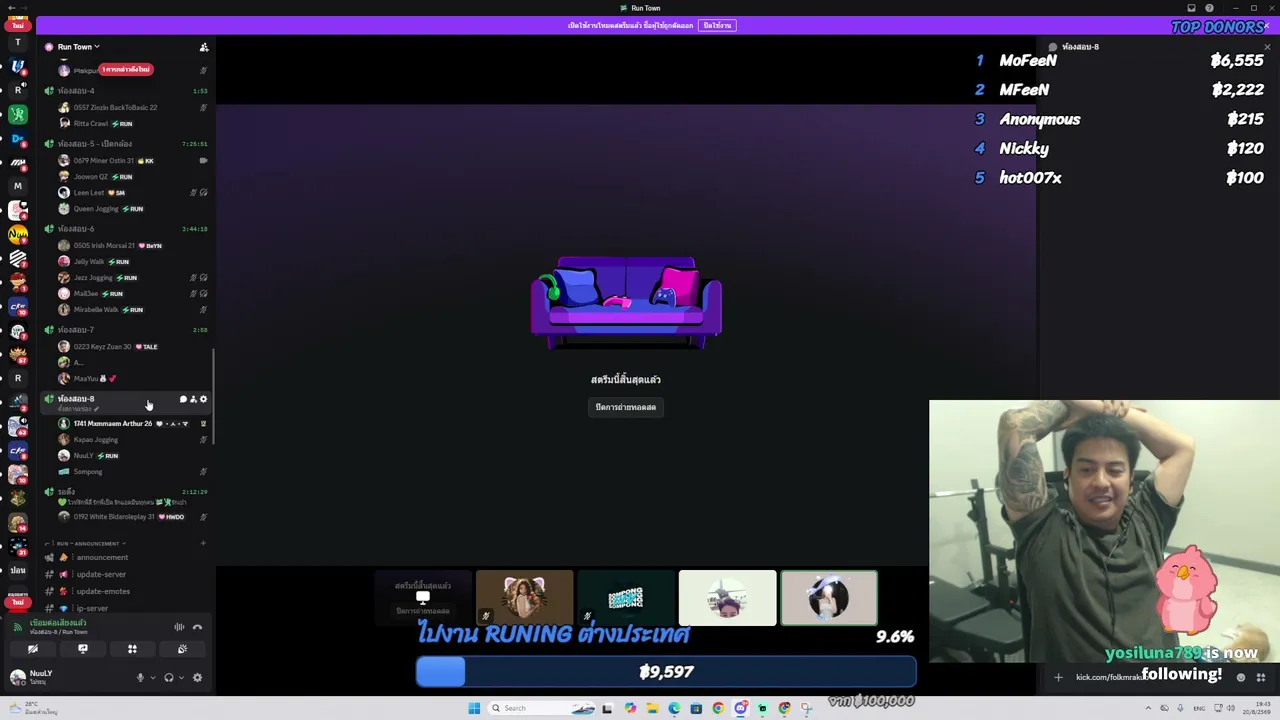
Task: Show hidden system tray icons
Action: 1148,709
